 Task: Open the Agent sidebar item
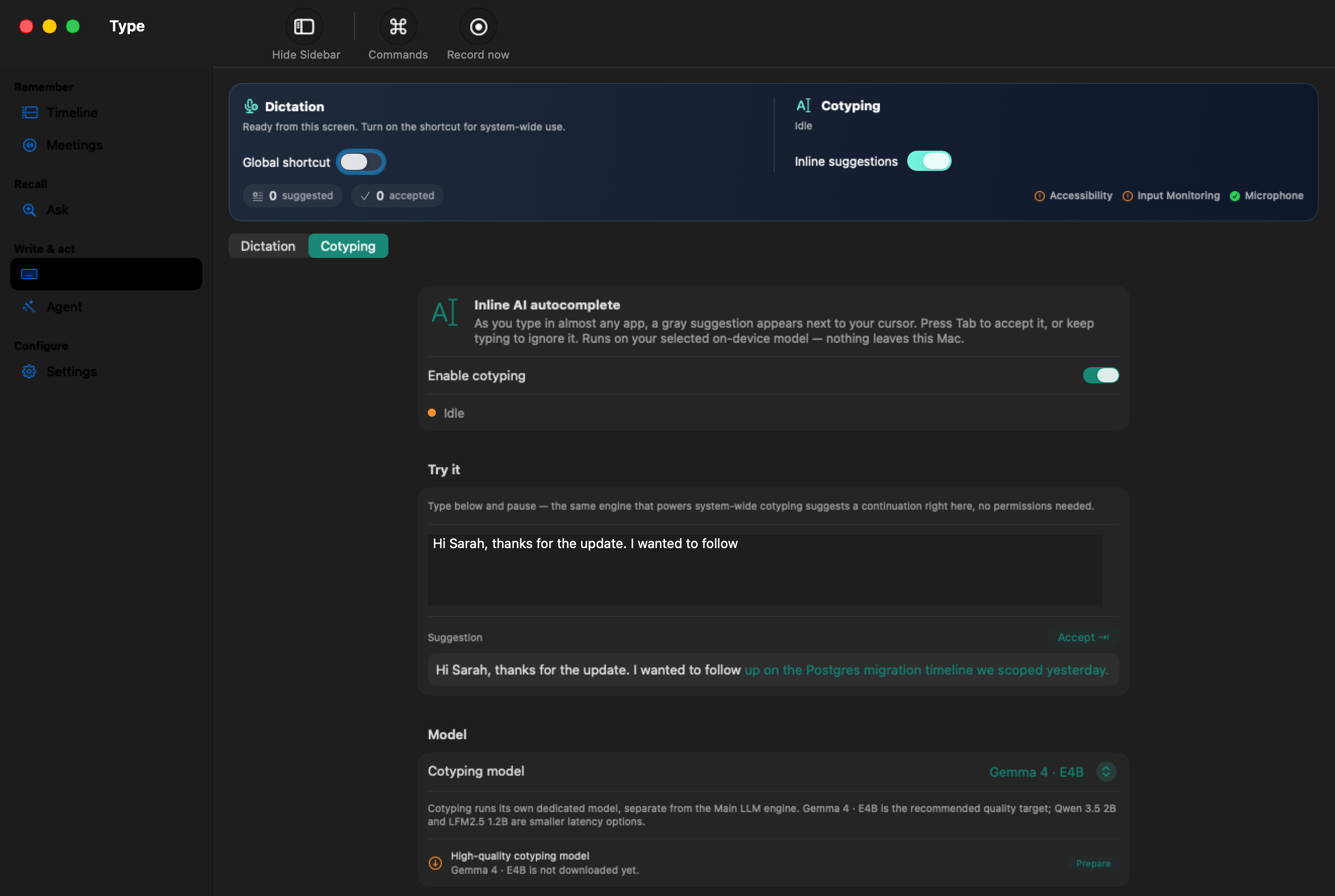pos(106,307)
